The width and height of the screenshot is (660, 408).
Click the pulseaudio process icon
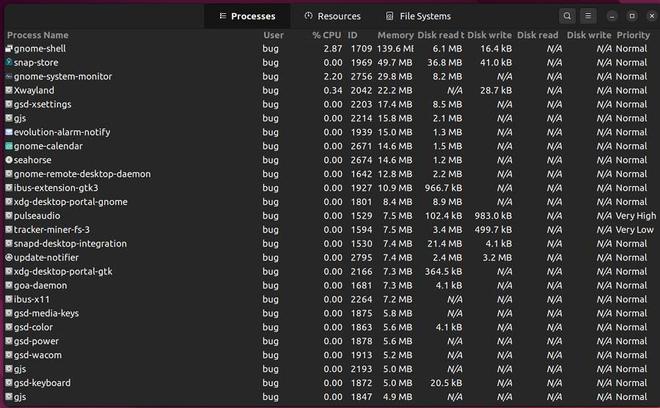9,216
